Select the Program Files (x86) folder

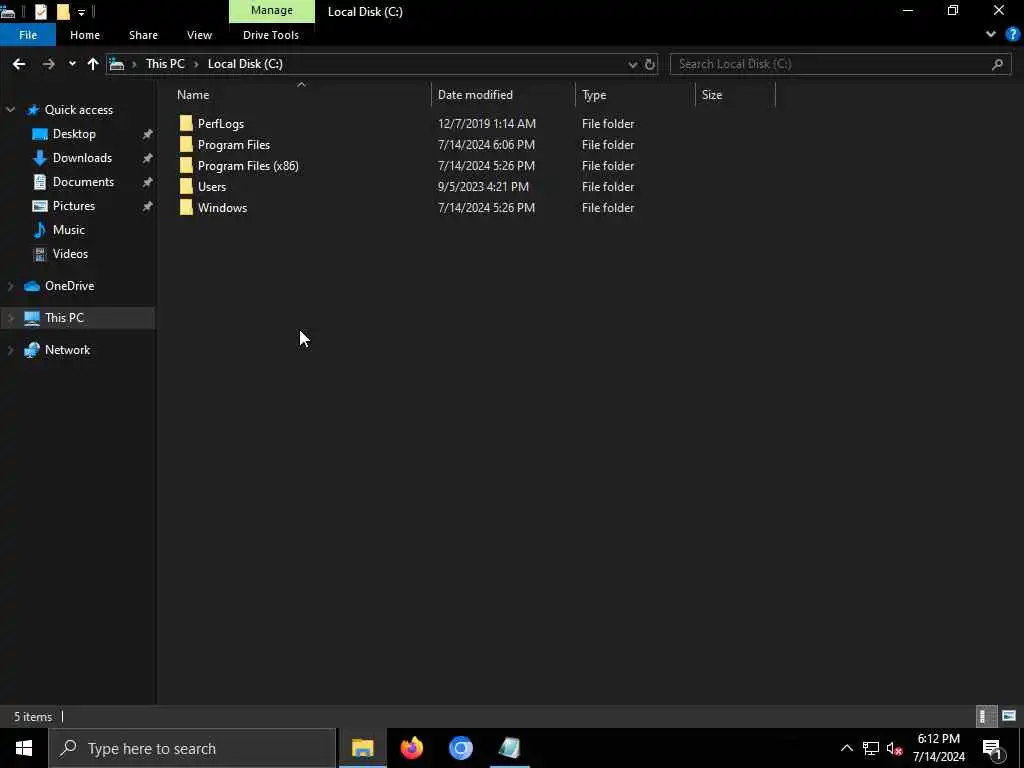(x=248, y=166)
